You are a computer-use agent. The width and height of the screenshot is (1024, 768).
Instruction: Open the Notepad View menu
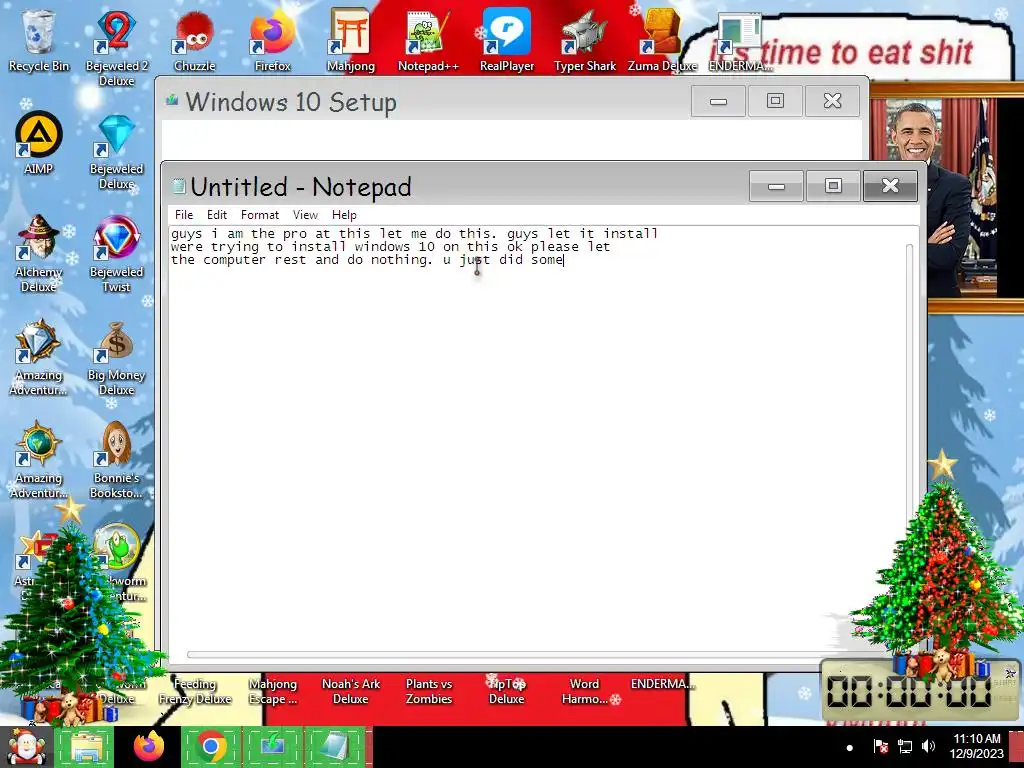pos(305,215)
